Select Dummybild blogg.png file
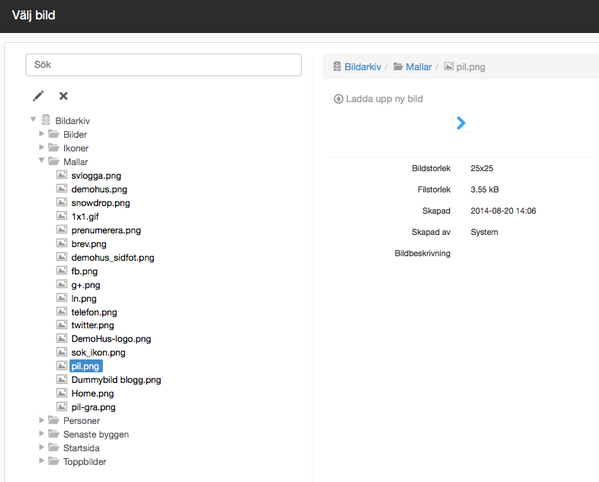Viewport: 599px width, 482px height. 116,380
